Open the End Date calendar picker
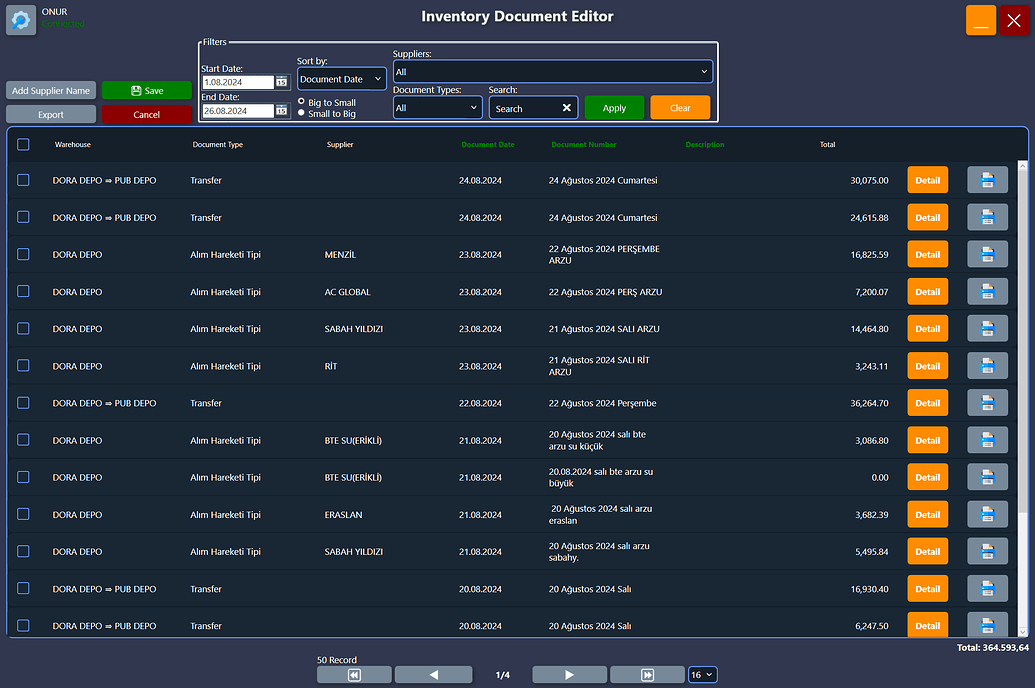The width and height of the screenshot is (1035, 688). (x=281, y=111)
